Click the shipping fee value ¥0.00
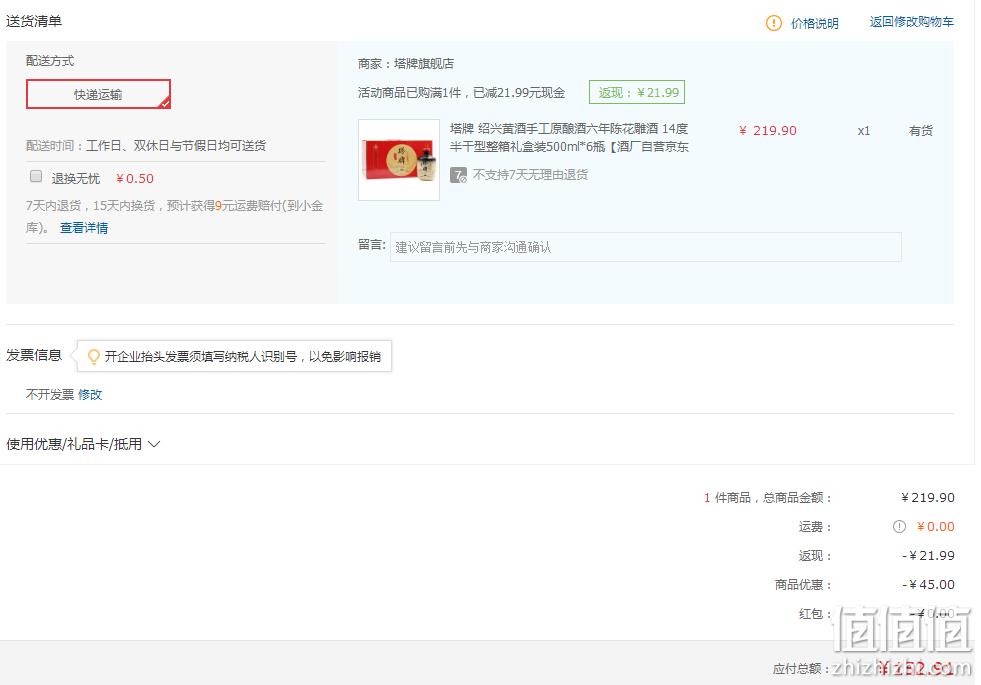This screenshot has height=685, width=981. tap(936, 527)
